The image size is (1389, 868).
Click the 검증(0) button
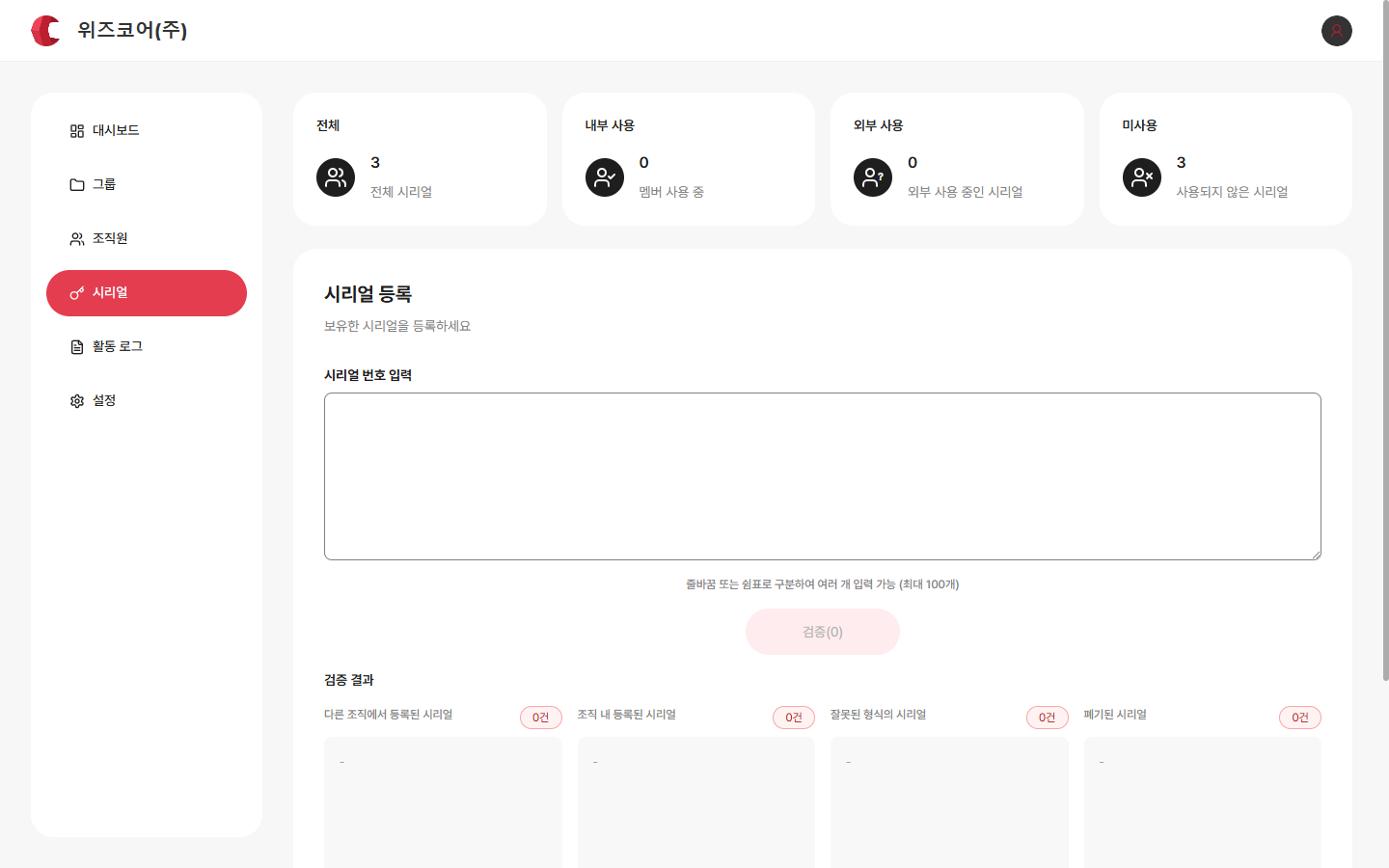click(x=823, y=632)
